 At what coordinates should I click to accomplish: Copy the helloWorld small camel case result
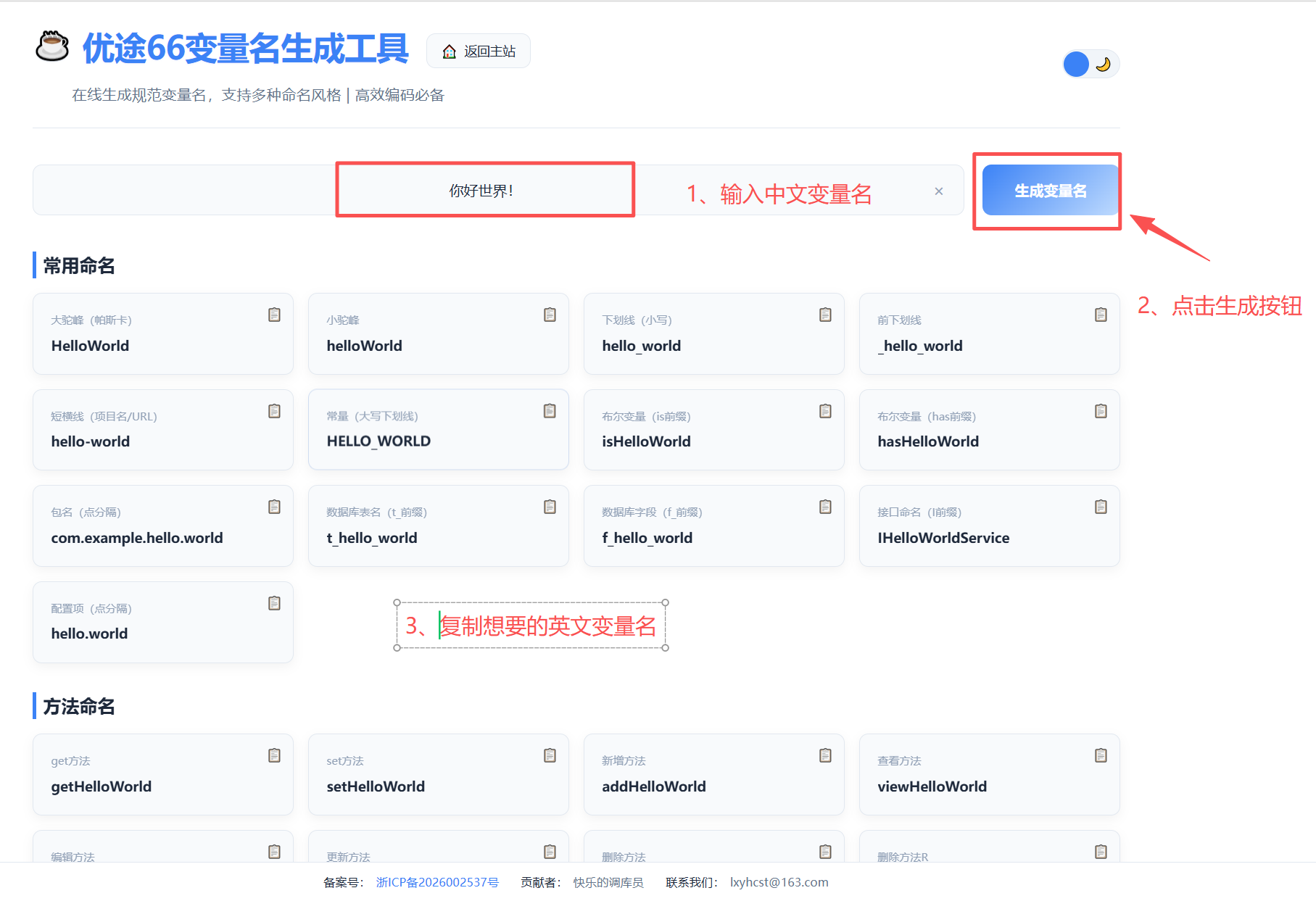click(x=550, y=315)
